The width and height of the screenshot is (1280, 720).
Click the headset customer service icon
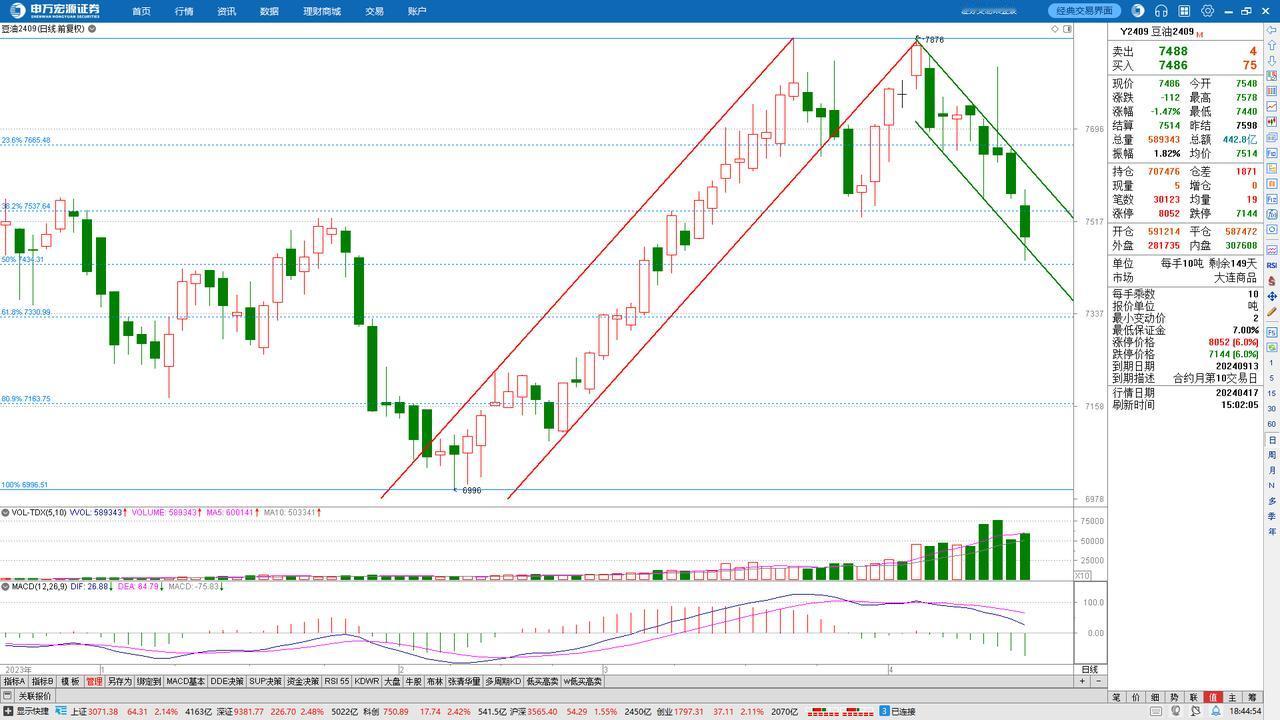[x=1161, y=11]
